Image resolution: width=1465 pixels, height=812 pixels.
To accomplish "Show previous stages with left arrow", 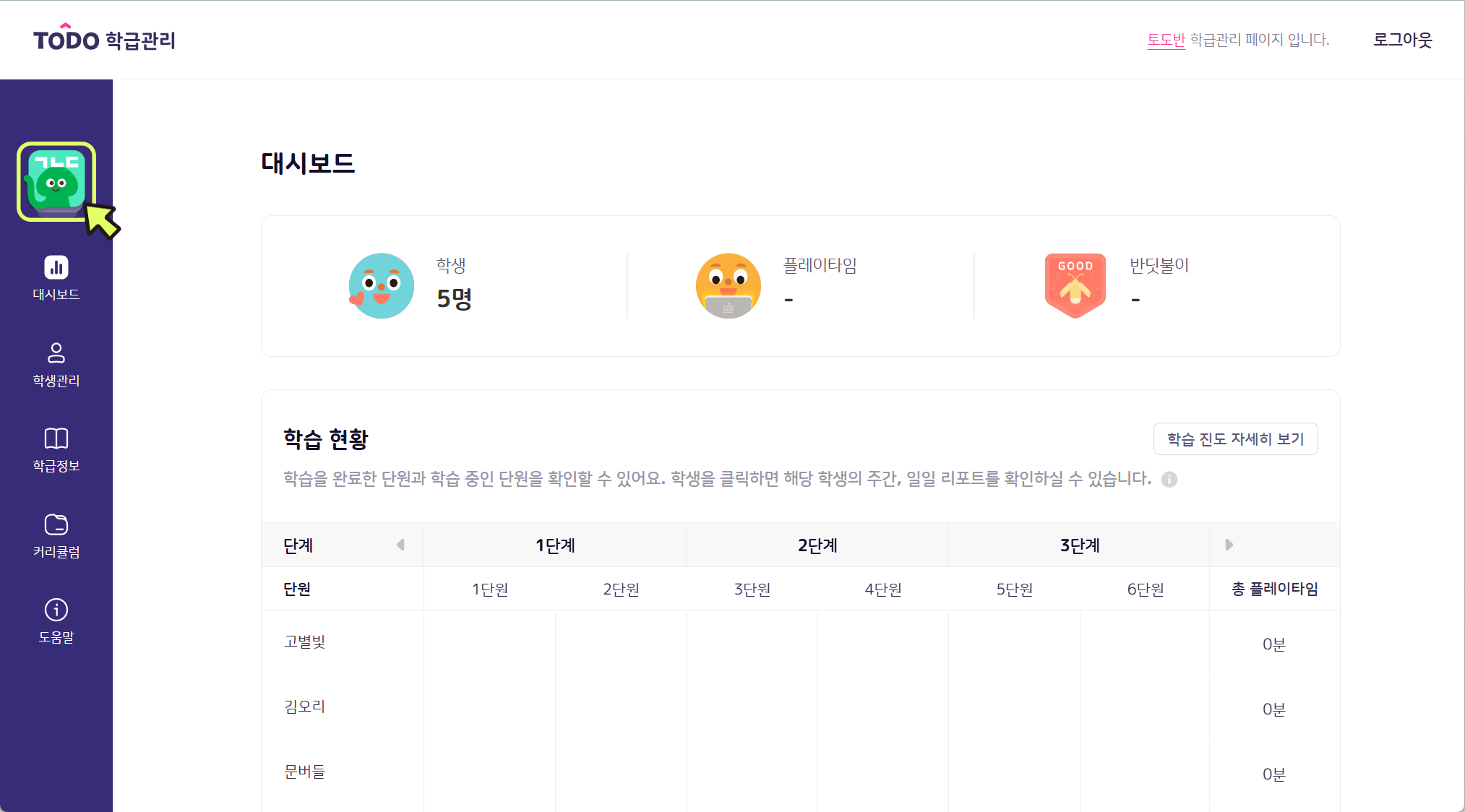I will click(400, 545).
